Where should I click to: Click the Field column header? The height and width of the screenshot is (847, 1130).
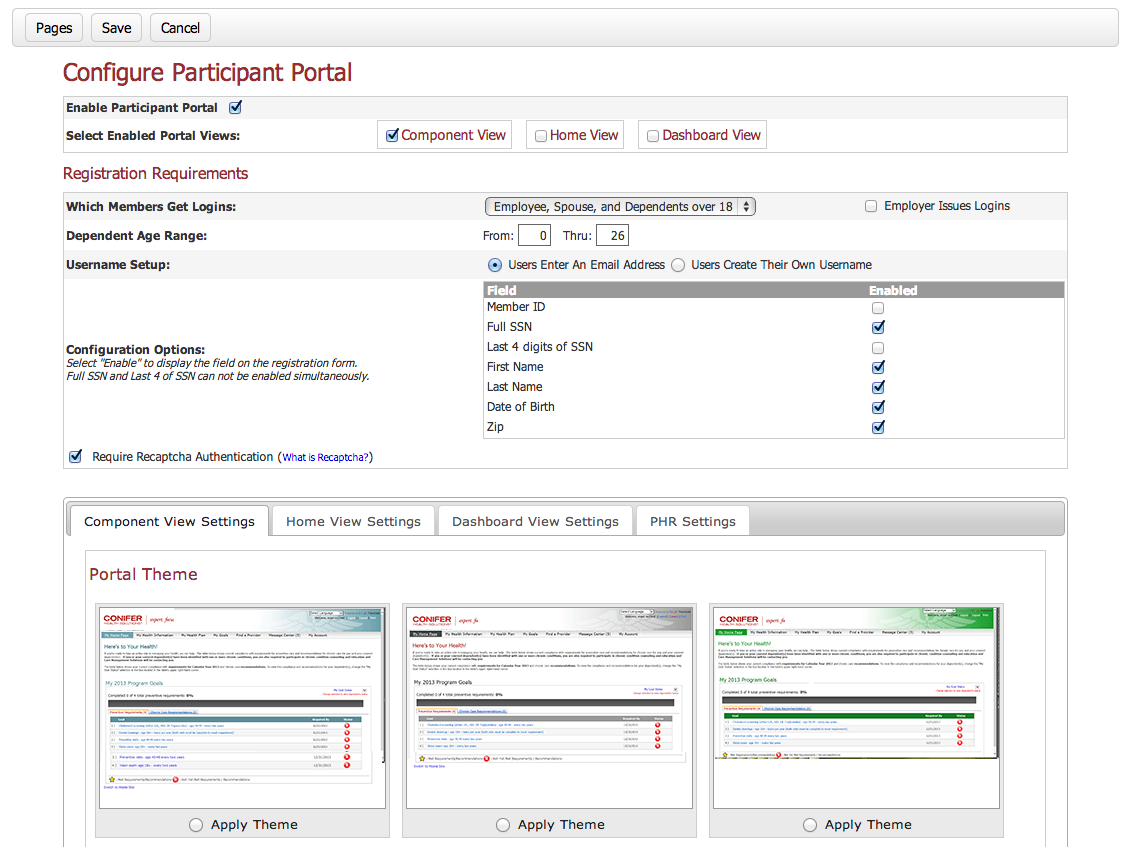502,291
